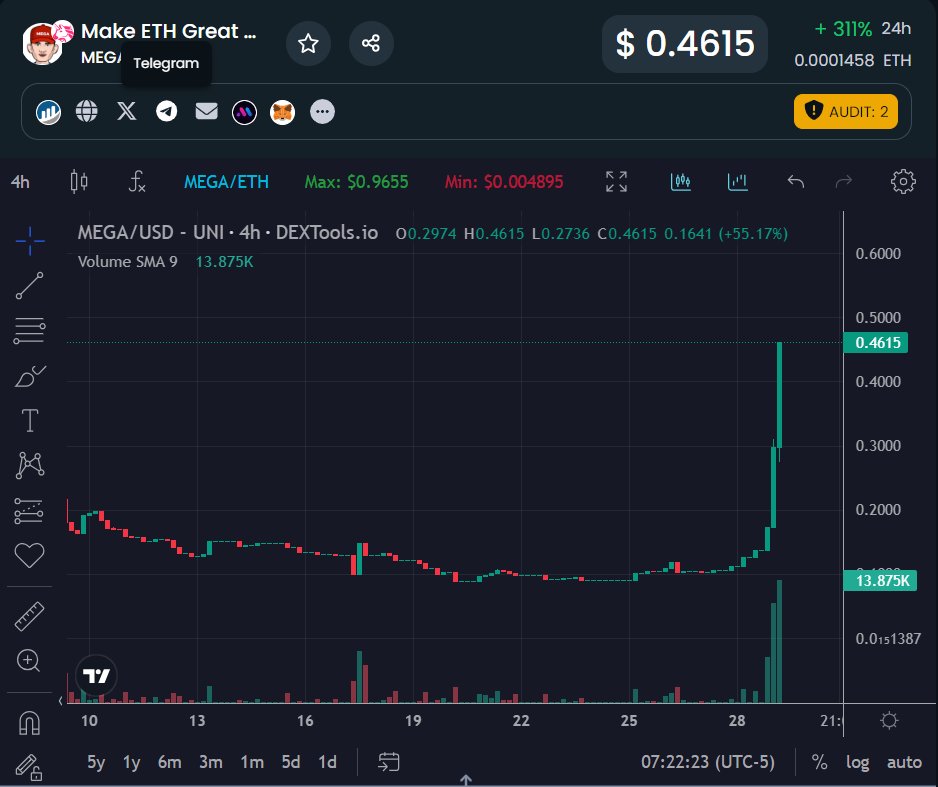Set chart range to 5y
This screenshot has width=938, height=787.
coord(96,762)
